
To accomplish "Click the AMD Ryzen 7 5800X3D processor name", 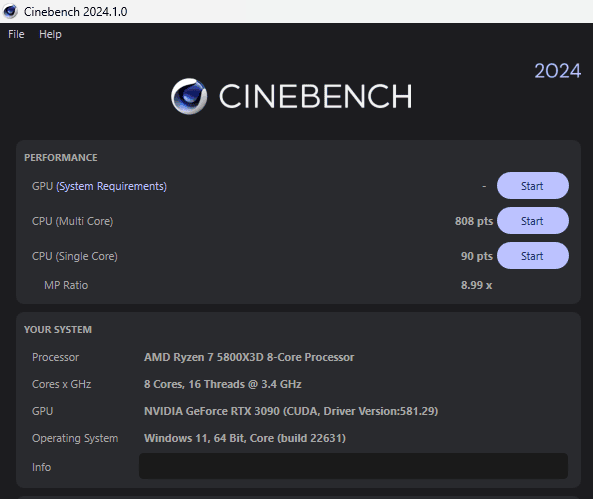I will 249,357.
